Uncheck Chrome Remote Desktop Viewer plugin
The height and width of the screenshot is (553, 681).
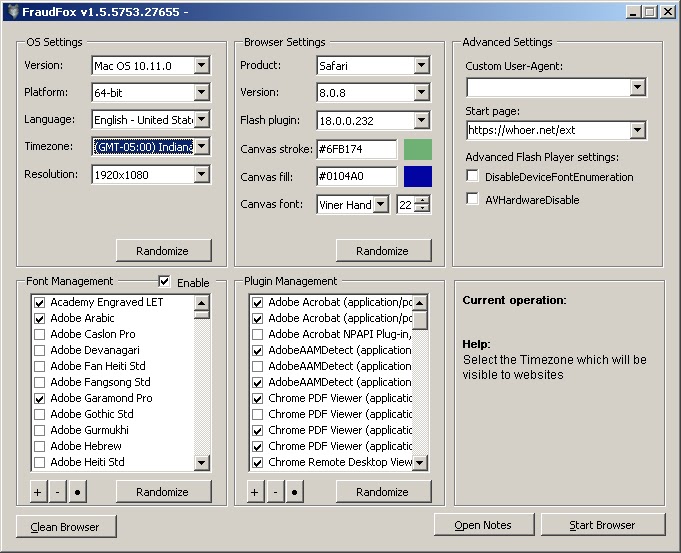pyautogui.click(x=258, y=462)
